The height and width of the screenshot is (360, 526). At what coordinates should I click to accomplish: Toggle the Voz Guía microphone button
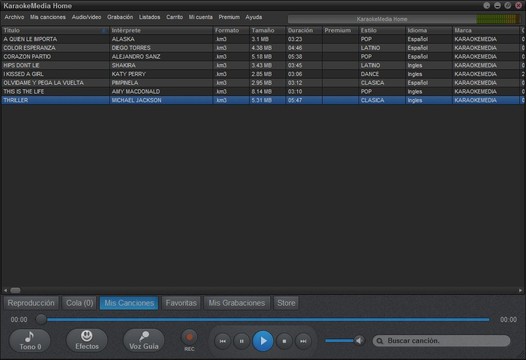(x=144, y=341)
